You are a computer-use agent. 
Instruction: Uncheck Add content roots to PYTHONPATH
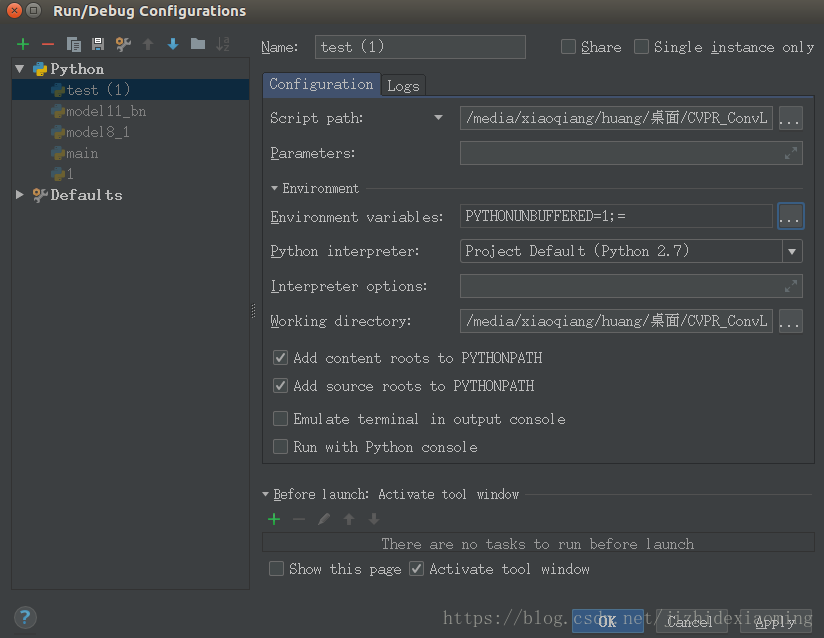click(281, 358)
